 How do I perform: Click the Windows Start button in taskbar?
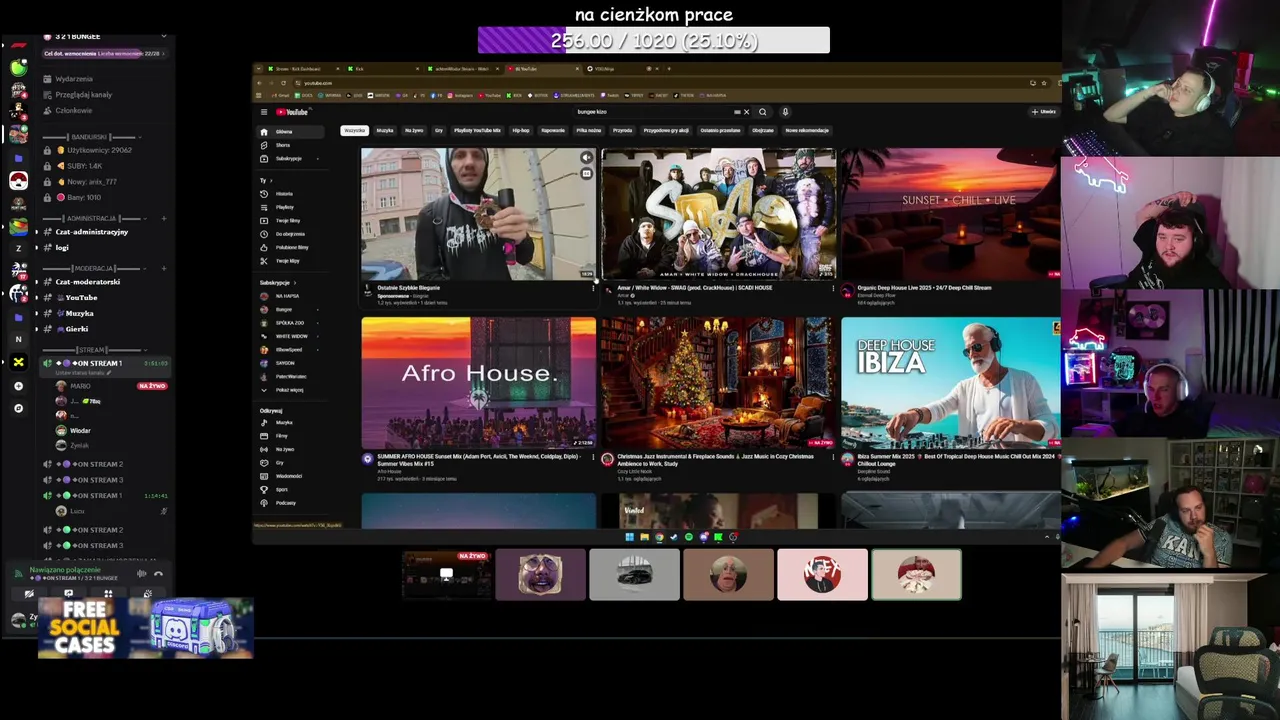[x=630, y=537]
